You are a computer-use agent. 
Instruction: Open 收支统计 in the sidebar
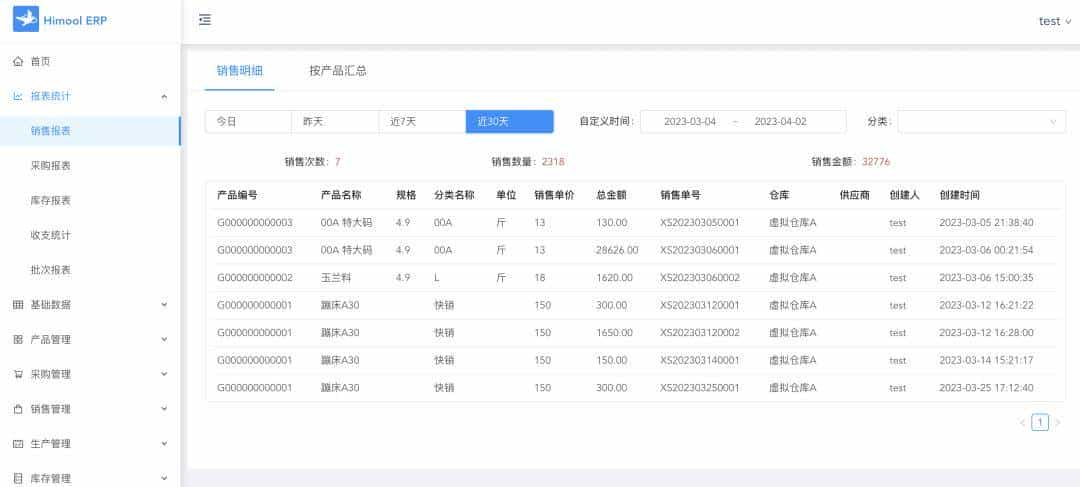[90, 235]
